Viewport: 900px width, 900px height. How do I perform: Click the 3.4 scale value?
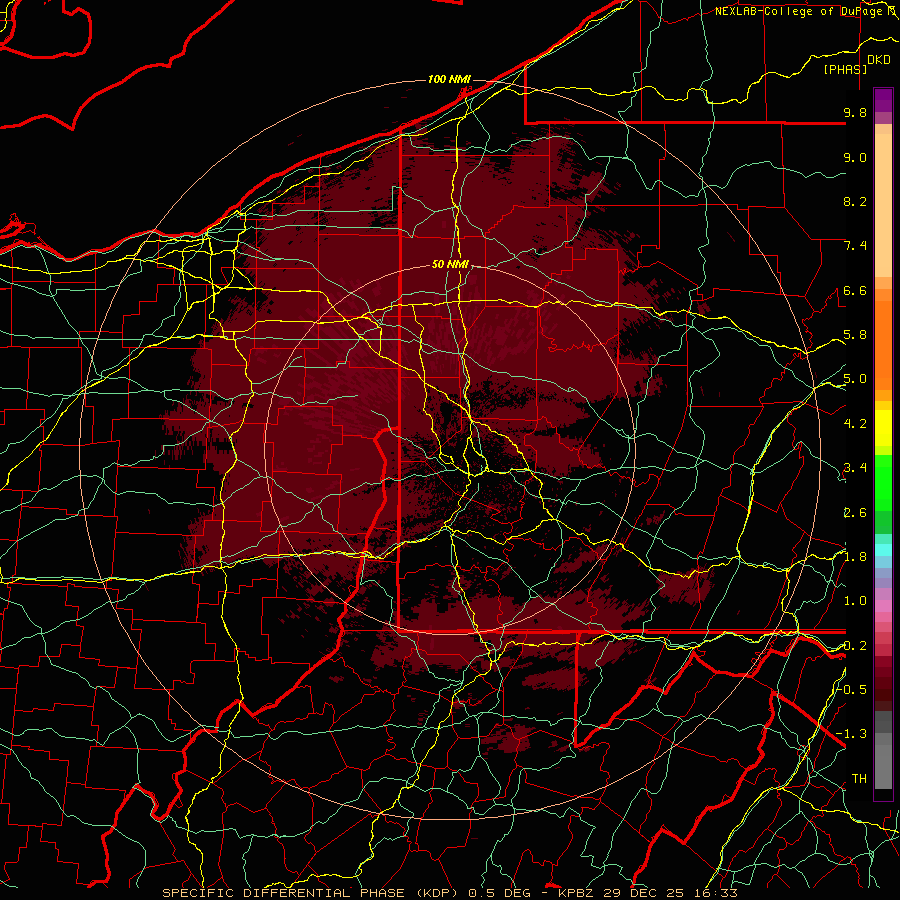coord(855,468)
